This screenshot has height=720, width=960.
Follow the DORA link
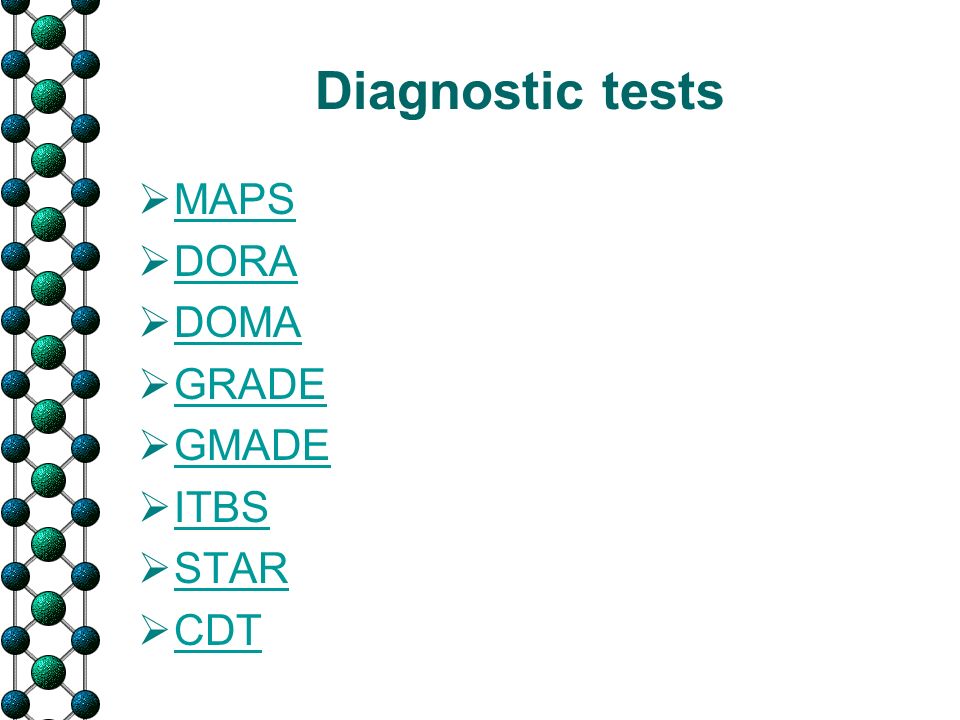[236, 261]
